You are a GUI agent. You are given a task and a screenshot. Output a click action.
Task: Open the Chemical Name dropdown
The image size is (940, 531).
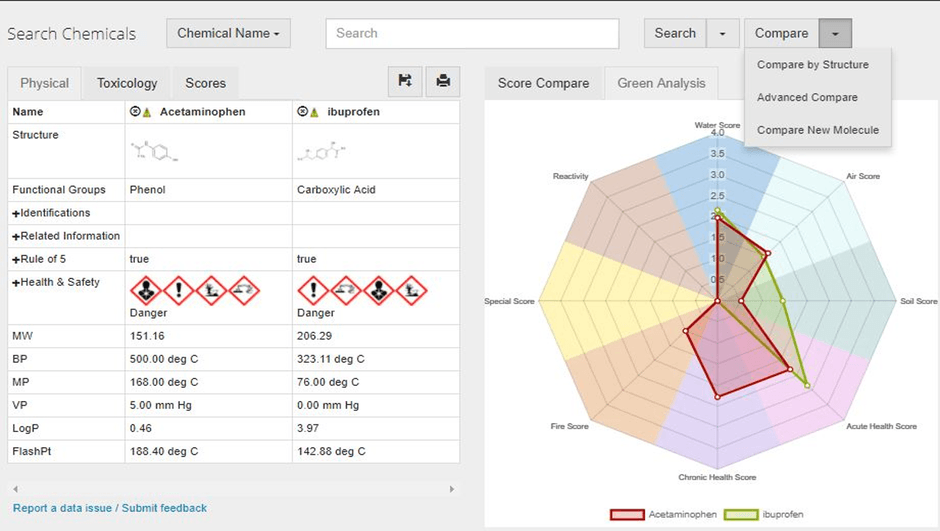tap(228, 33)
